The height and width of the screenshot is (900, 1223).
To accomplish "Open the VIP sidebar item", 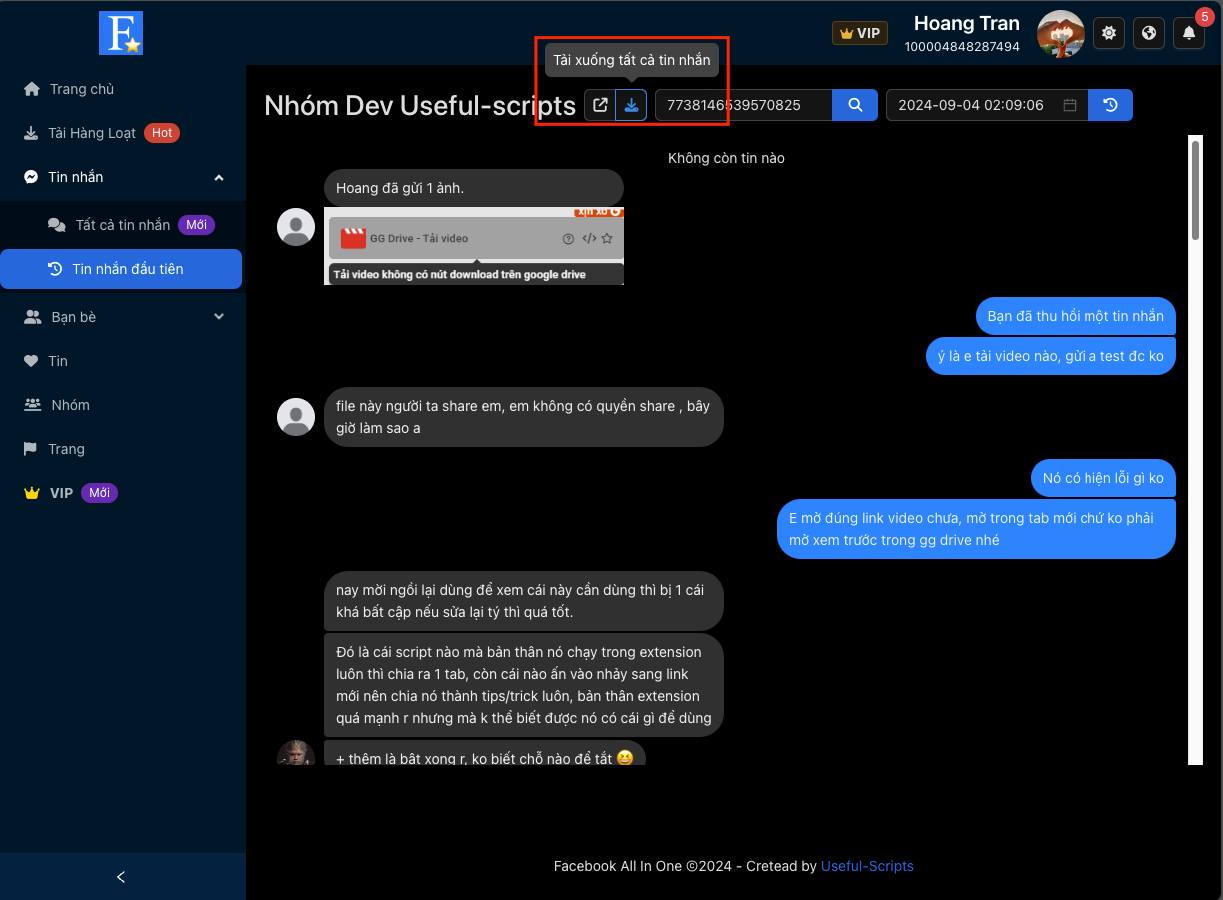I will click(122, 493).
